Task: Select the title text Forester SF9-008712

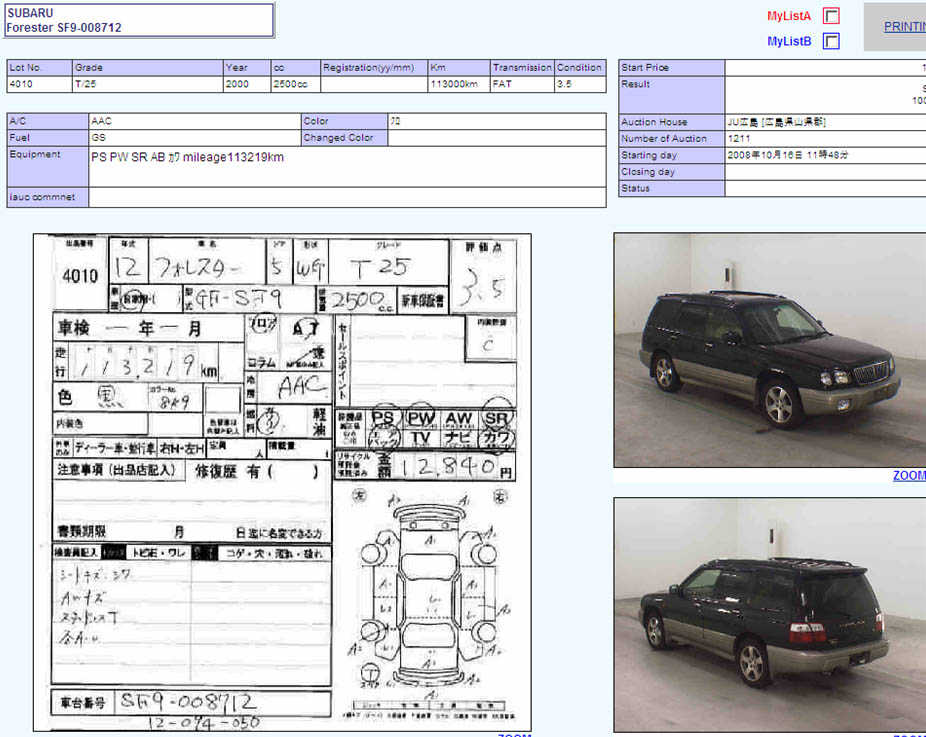Action: coord(64,28)
